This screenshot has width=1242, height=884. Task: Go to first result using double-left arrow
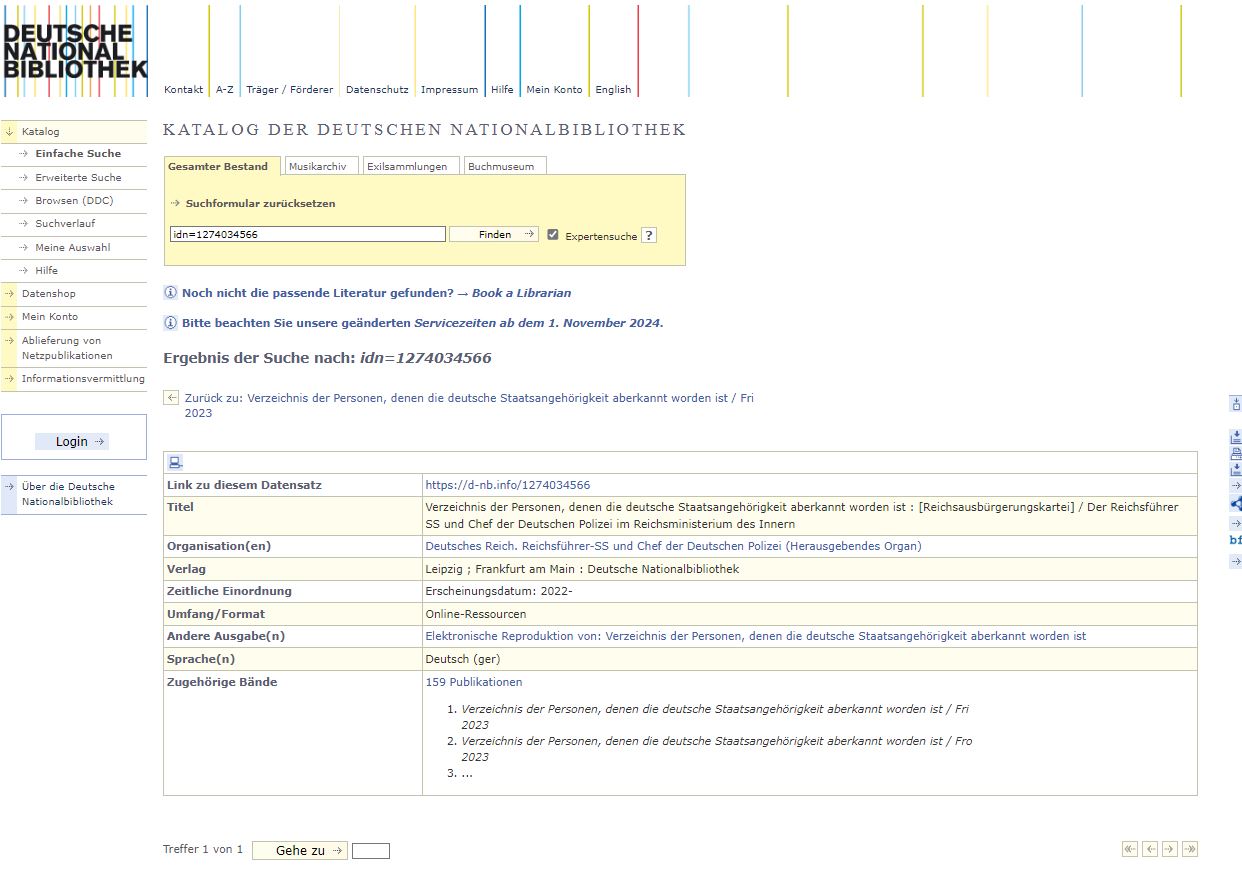(x=1130, y=849)
